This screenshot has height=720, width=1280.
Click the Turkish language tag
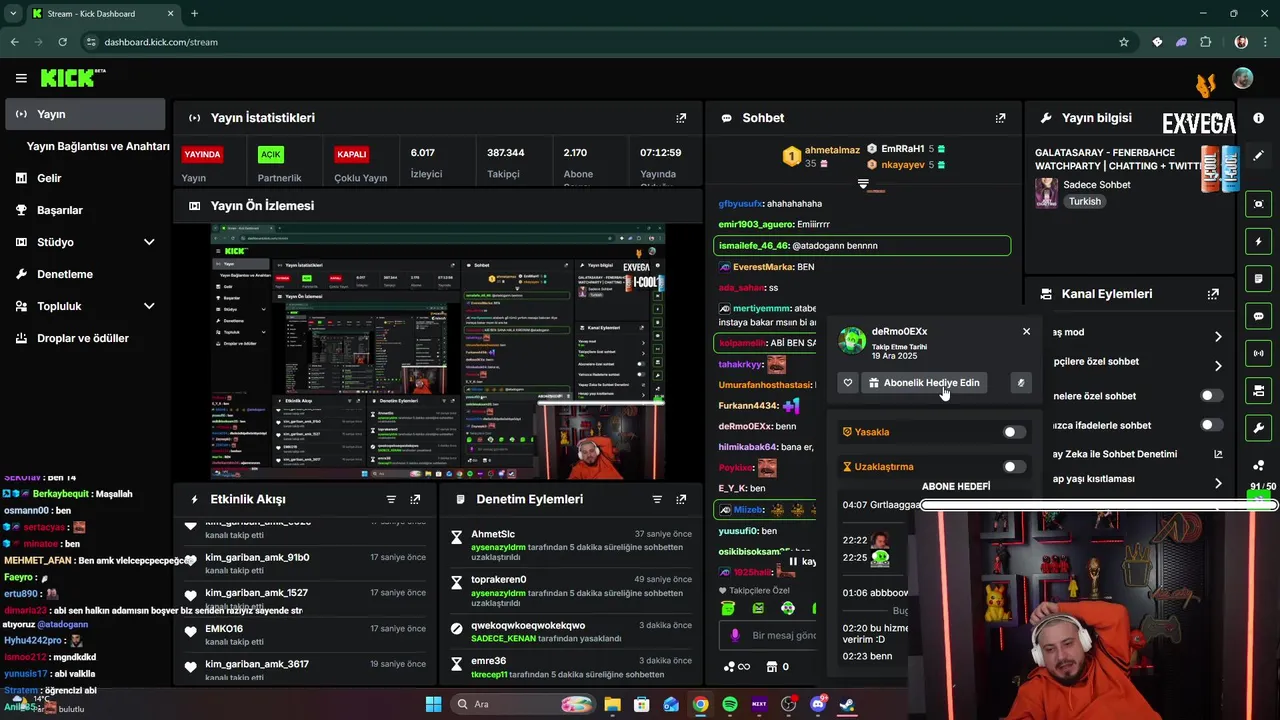tap(1084, 201)
